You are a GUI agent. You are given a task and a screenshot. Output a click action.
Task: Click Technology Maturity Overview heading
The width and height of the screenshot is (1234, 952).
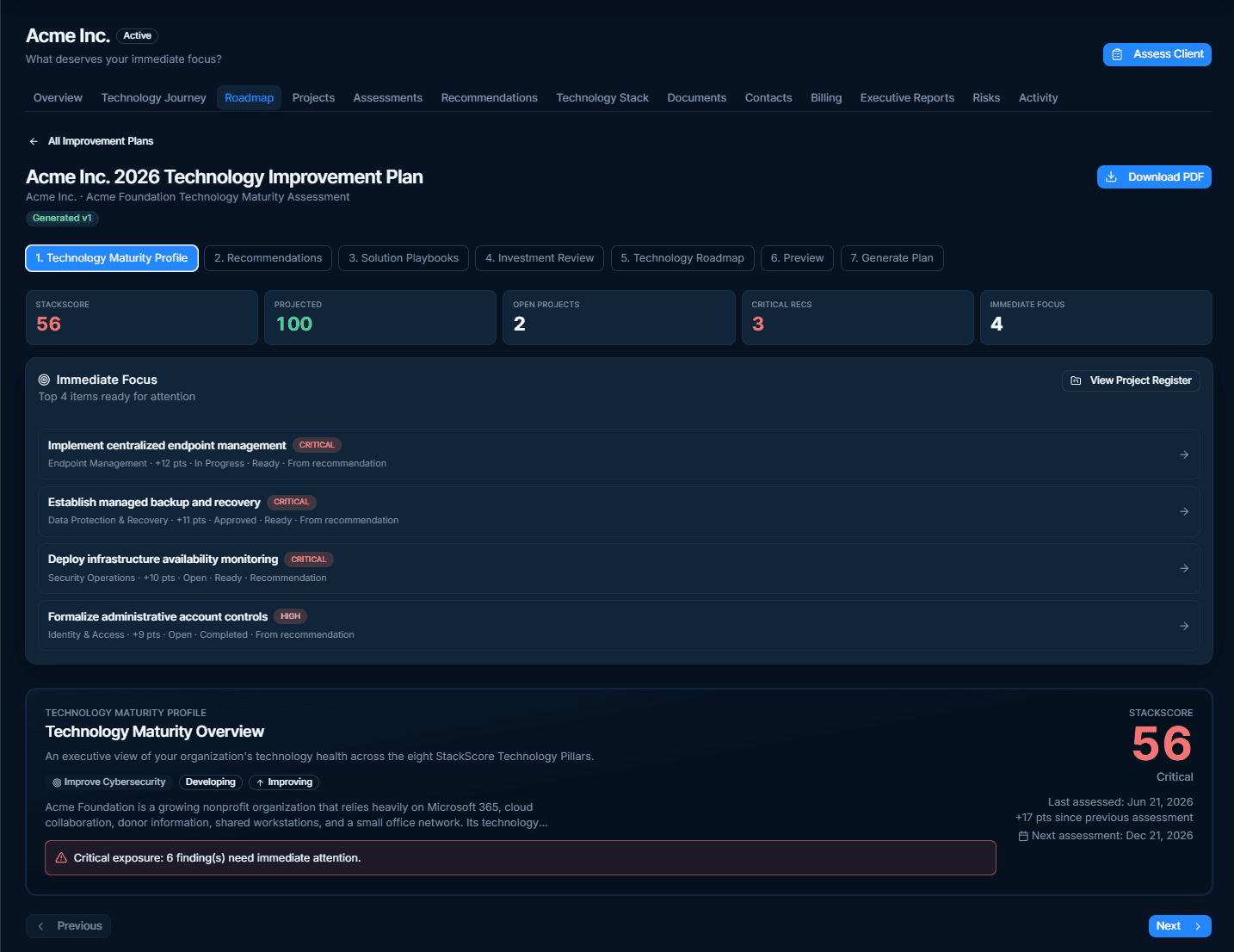click(155, 732)
